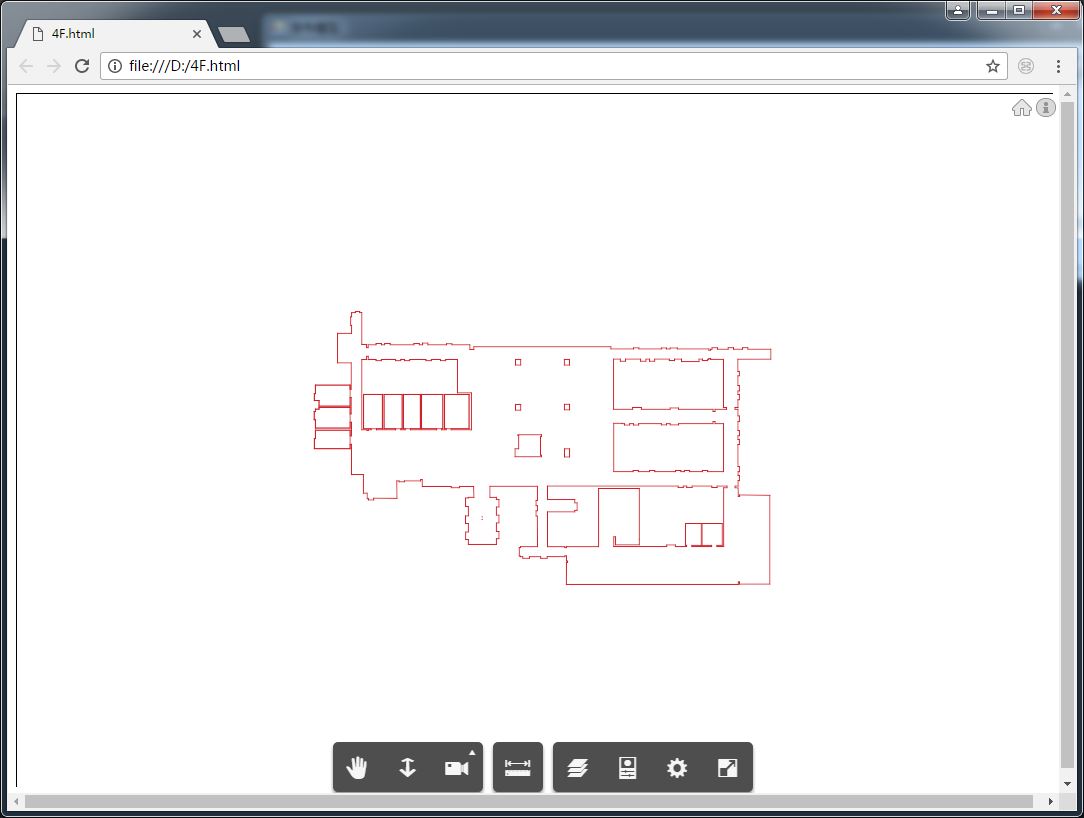Expand the camera tool's small arrow
The height and width of the screenshot is (818, 1084).
pos(472,752)
